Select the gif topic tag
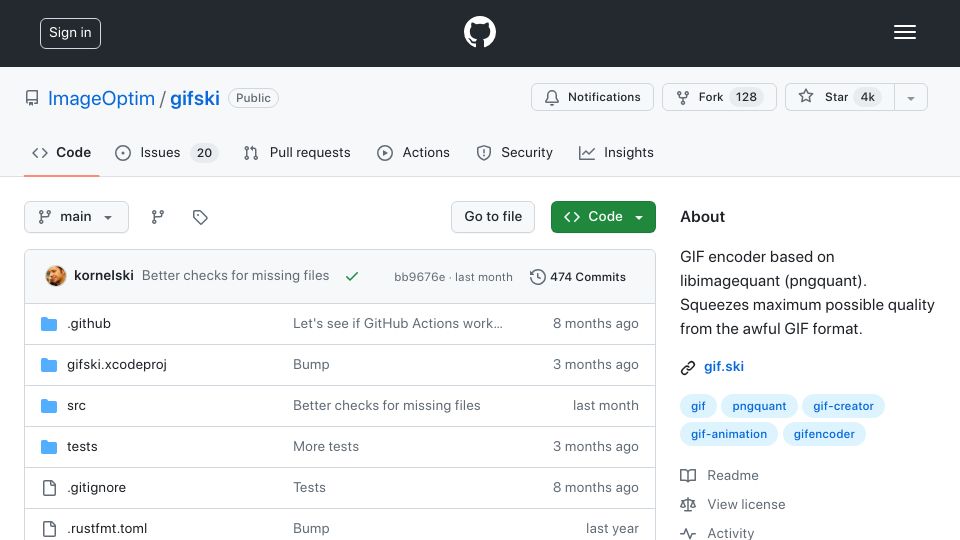960x540 pixels. (698, 406)
